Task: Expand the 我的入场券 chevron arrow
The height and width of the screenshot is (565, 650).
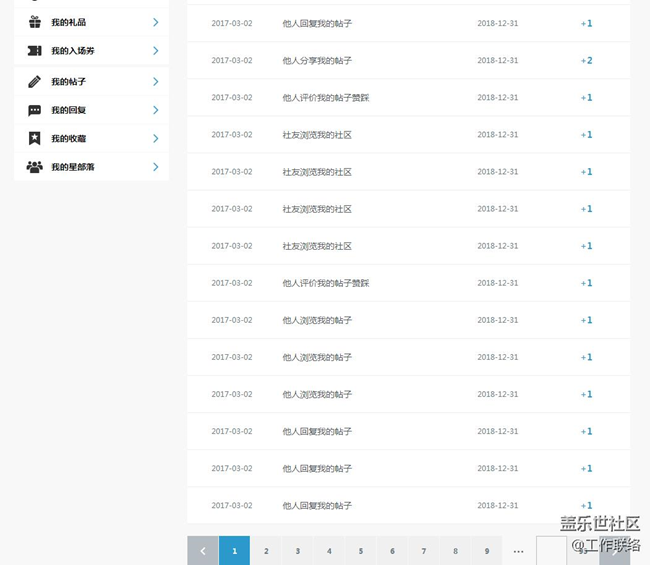Action: pos(155,51)
